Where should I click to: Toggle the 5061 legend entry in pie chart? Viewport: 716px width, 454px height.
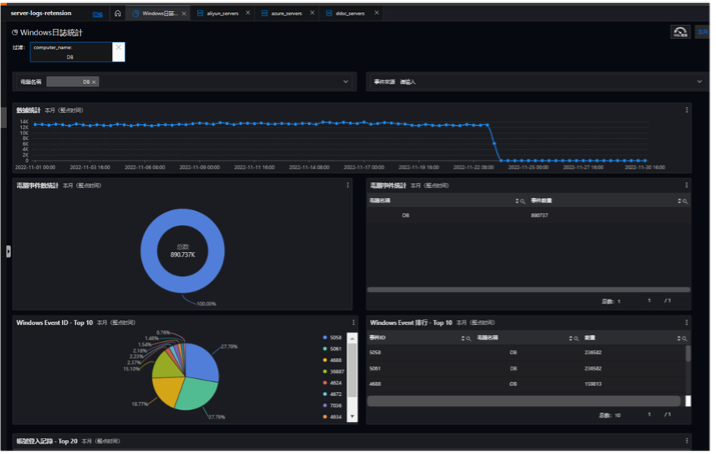coord(332,349)
